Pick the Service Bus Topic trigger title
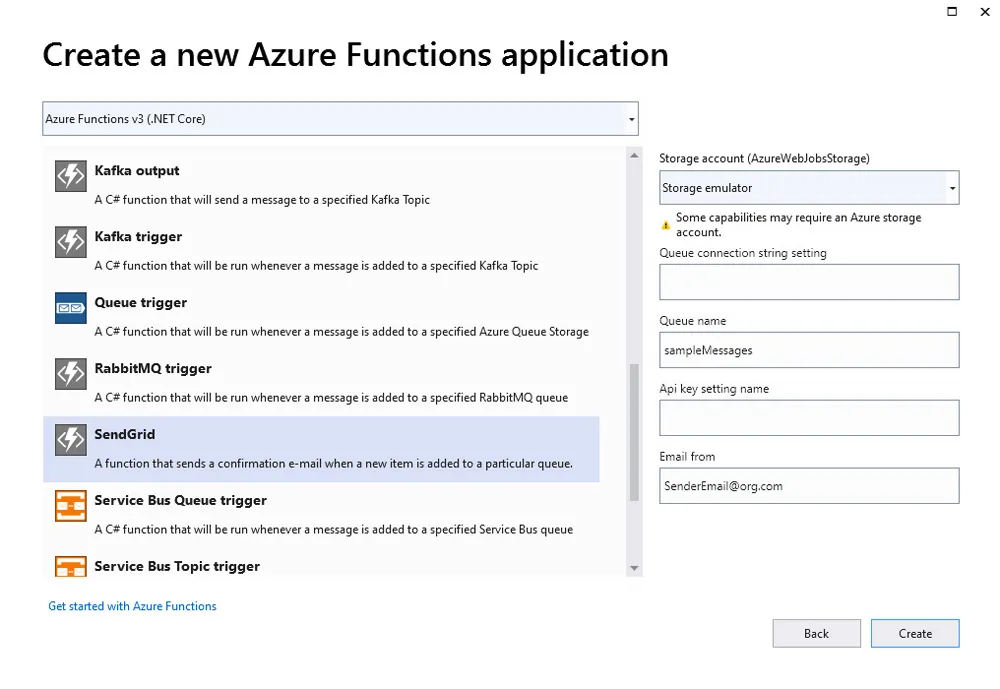The image size is (1000, 689). coord(177,566)
